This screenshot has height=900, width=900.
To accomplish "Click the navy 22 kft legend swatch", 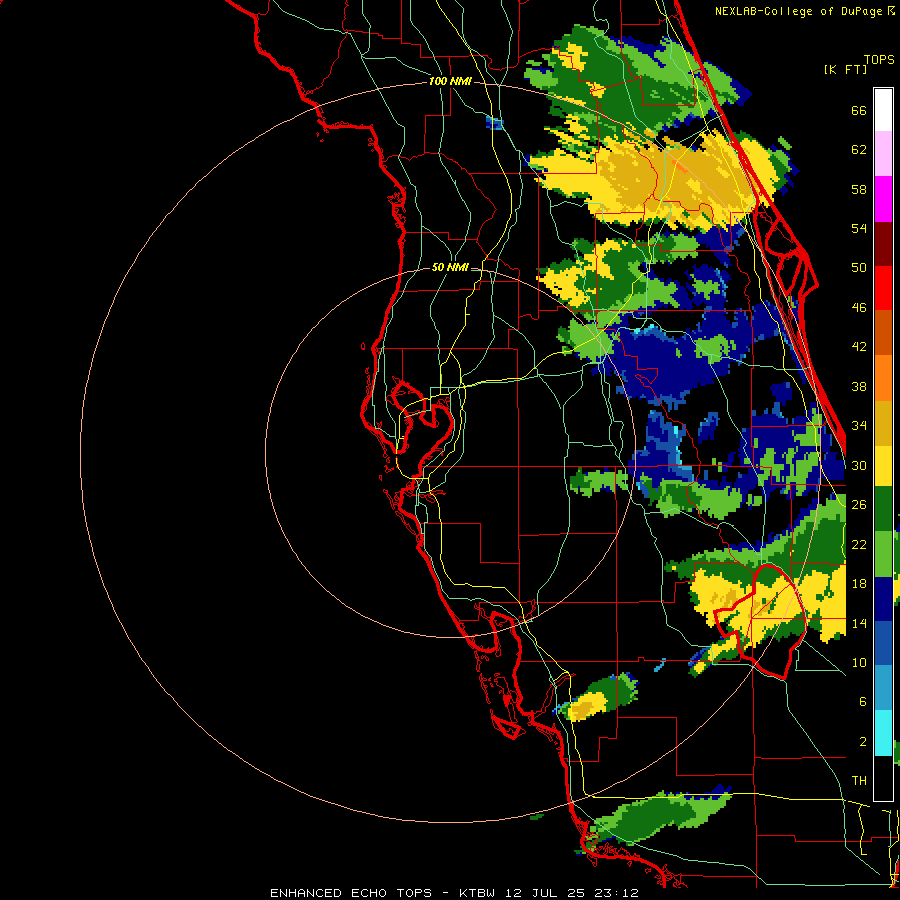I will (x=883, y=599).
